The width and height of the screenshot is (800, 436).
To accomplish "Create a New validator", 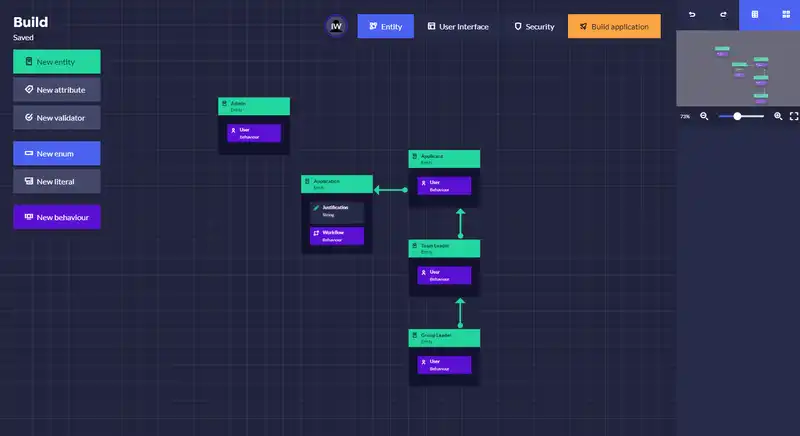I will point(57,118).
